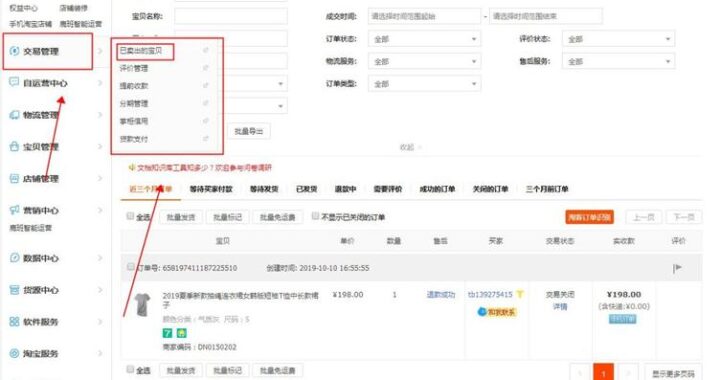Expand 数据中心 with its chevron arrow
The height and width of the screenshot is (380, 720).
click(100, 258)
